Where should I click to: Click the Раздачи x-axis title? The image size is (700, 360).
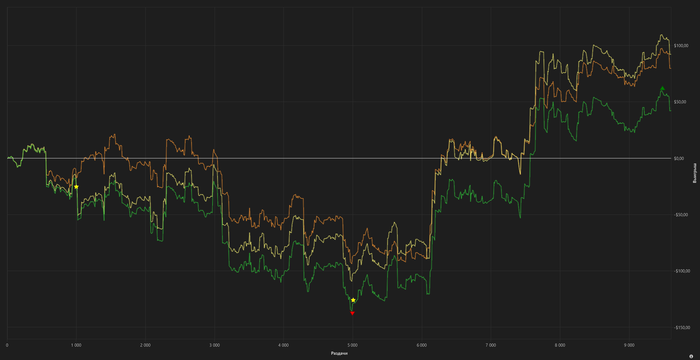tap(339, 353)
